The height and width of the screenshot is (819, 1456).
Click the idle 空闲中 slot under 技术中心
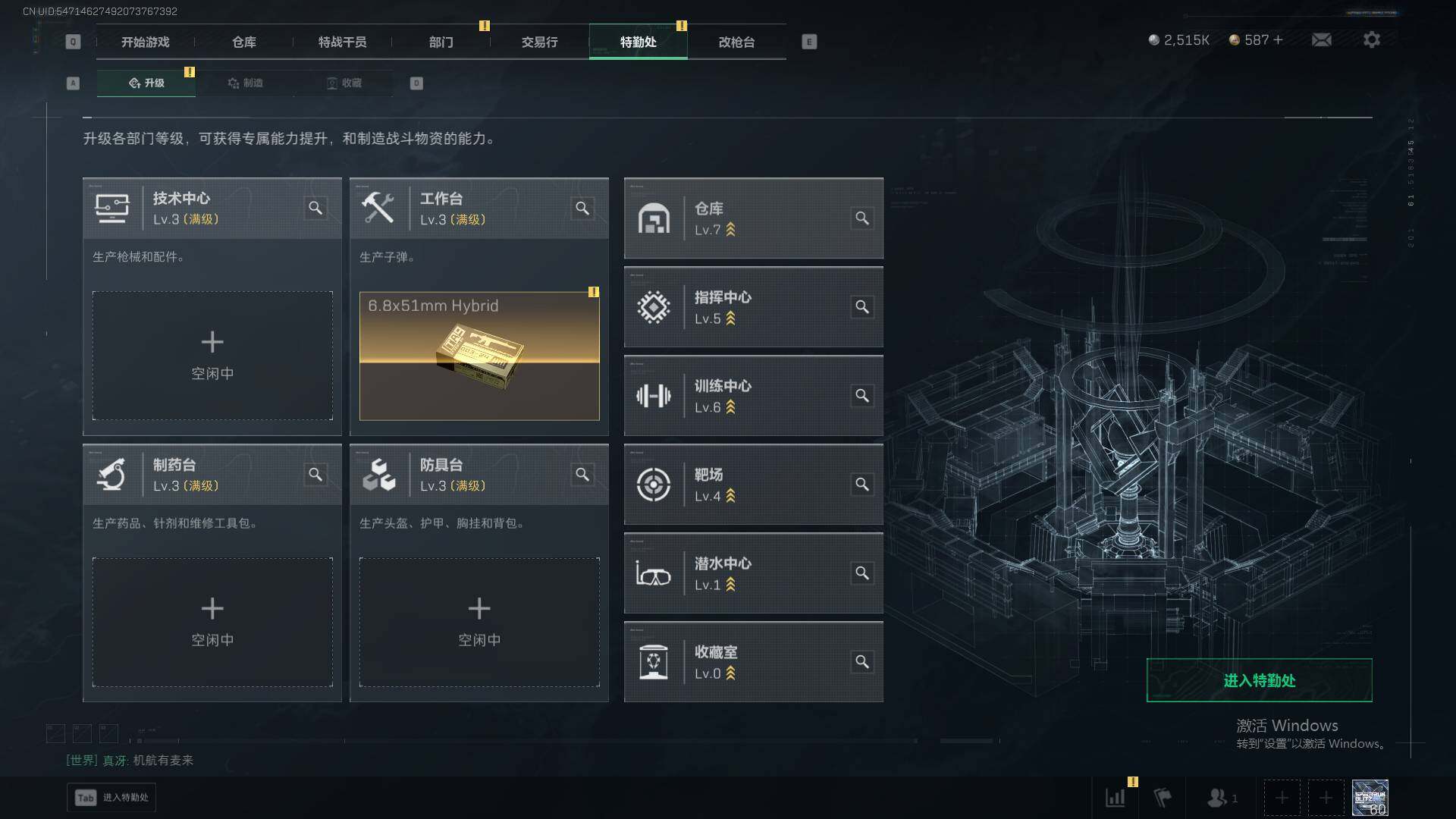point(212,356)
